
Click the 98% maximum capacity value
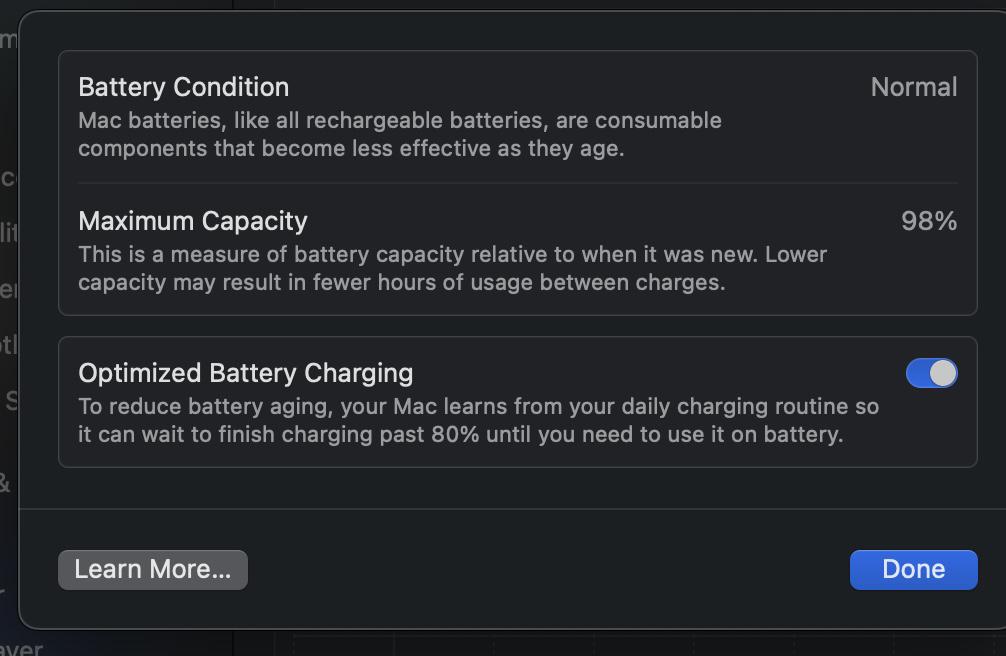929,221
